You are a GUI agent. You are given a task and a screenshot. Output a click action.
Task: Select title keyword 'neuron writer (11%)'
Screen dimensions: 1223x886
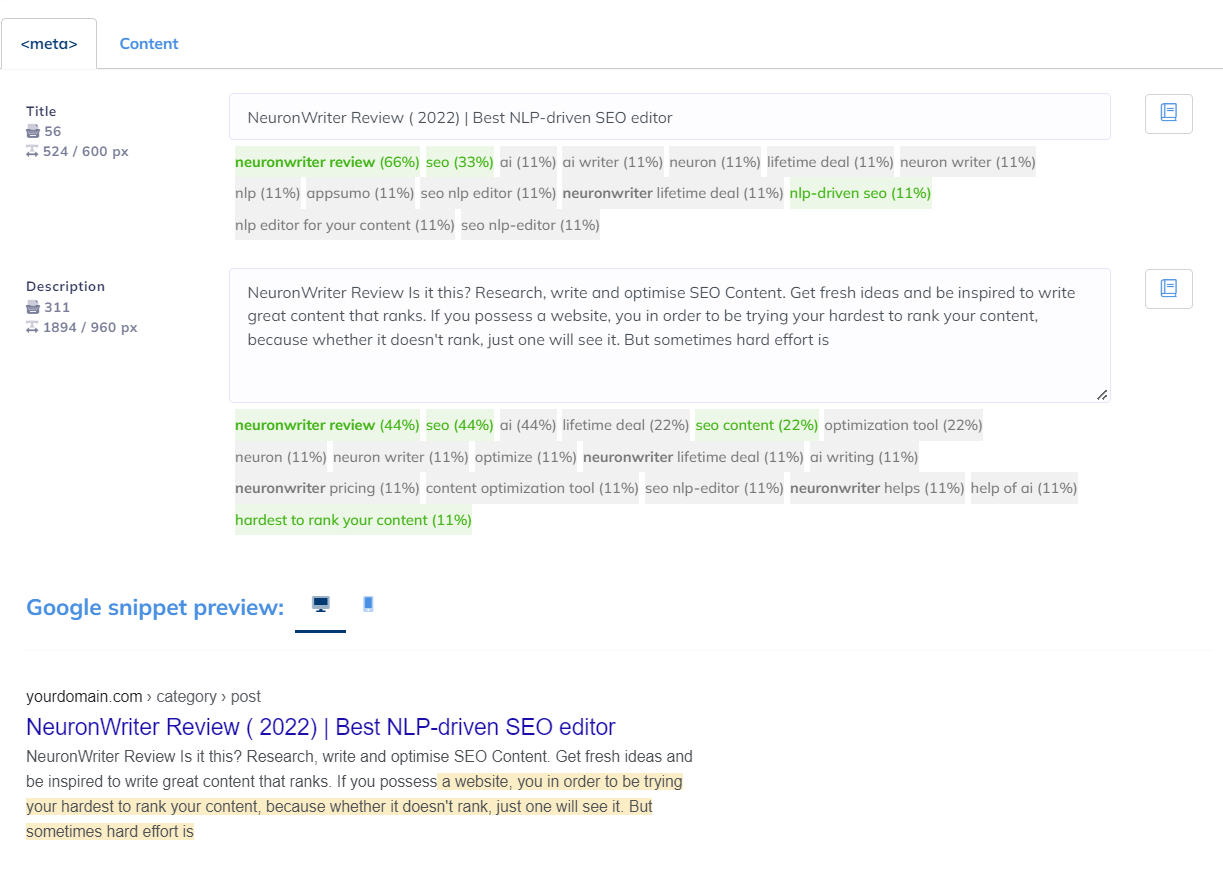pos(968,162)
